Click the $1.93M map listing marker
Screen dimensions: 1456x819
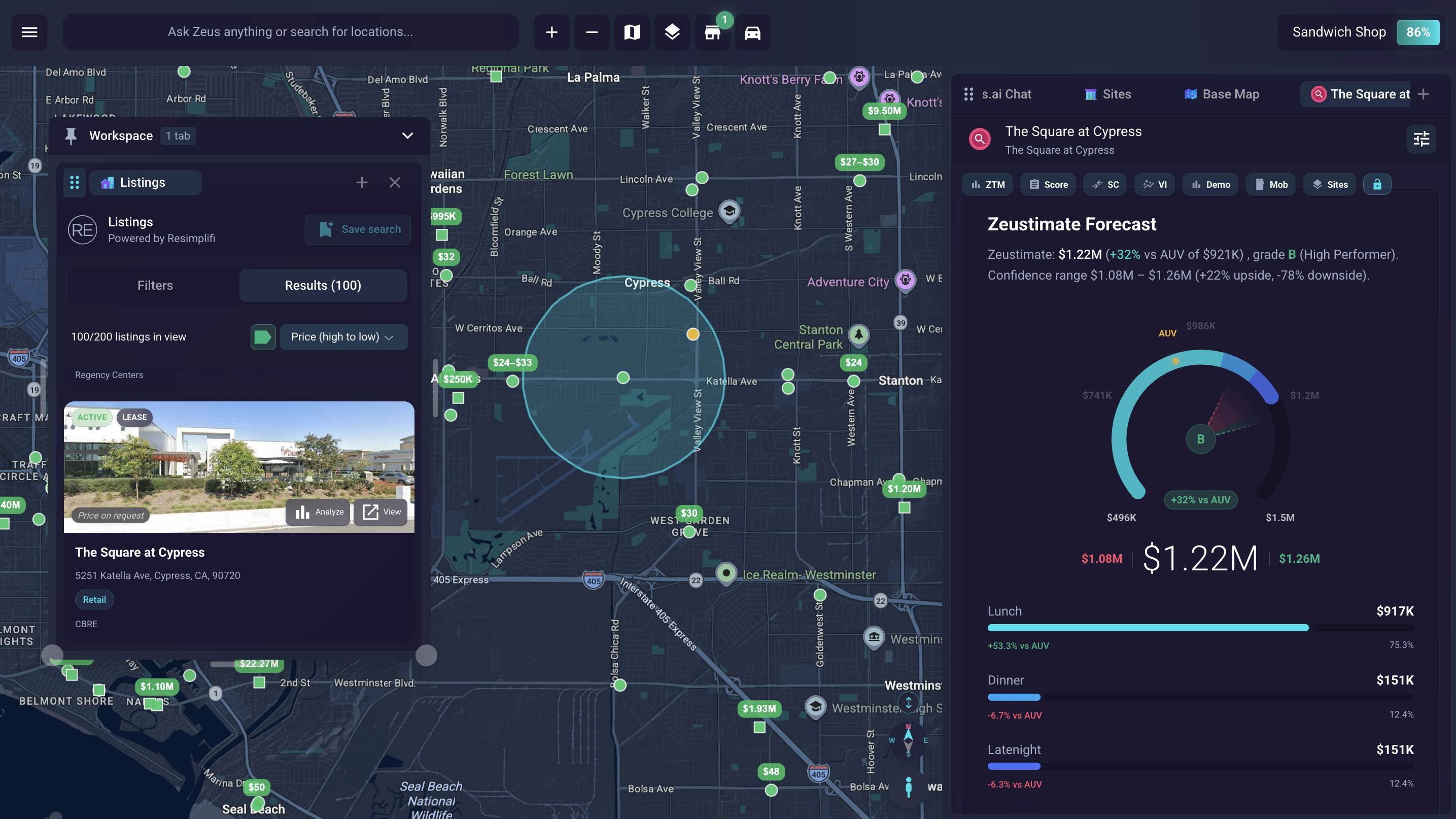759,709
